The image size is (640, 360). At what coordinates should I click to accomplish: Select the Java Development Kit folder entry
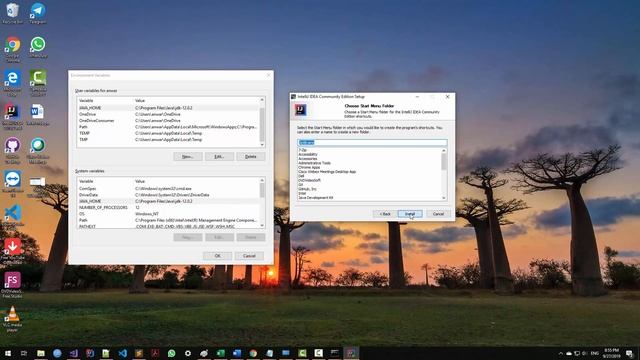[316, 198]
